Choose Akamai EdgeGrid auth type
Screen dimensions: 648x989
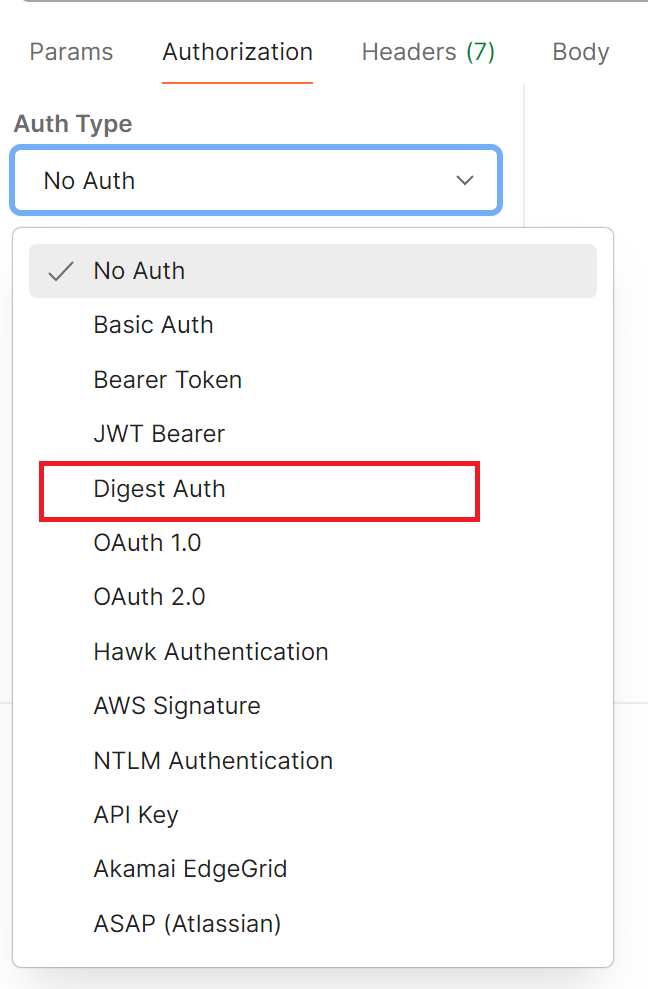pyautogui.click(x=190, y=869)
